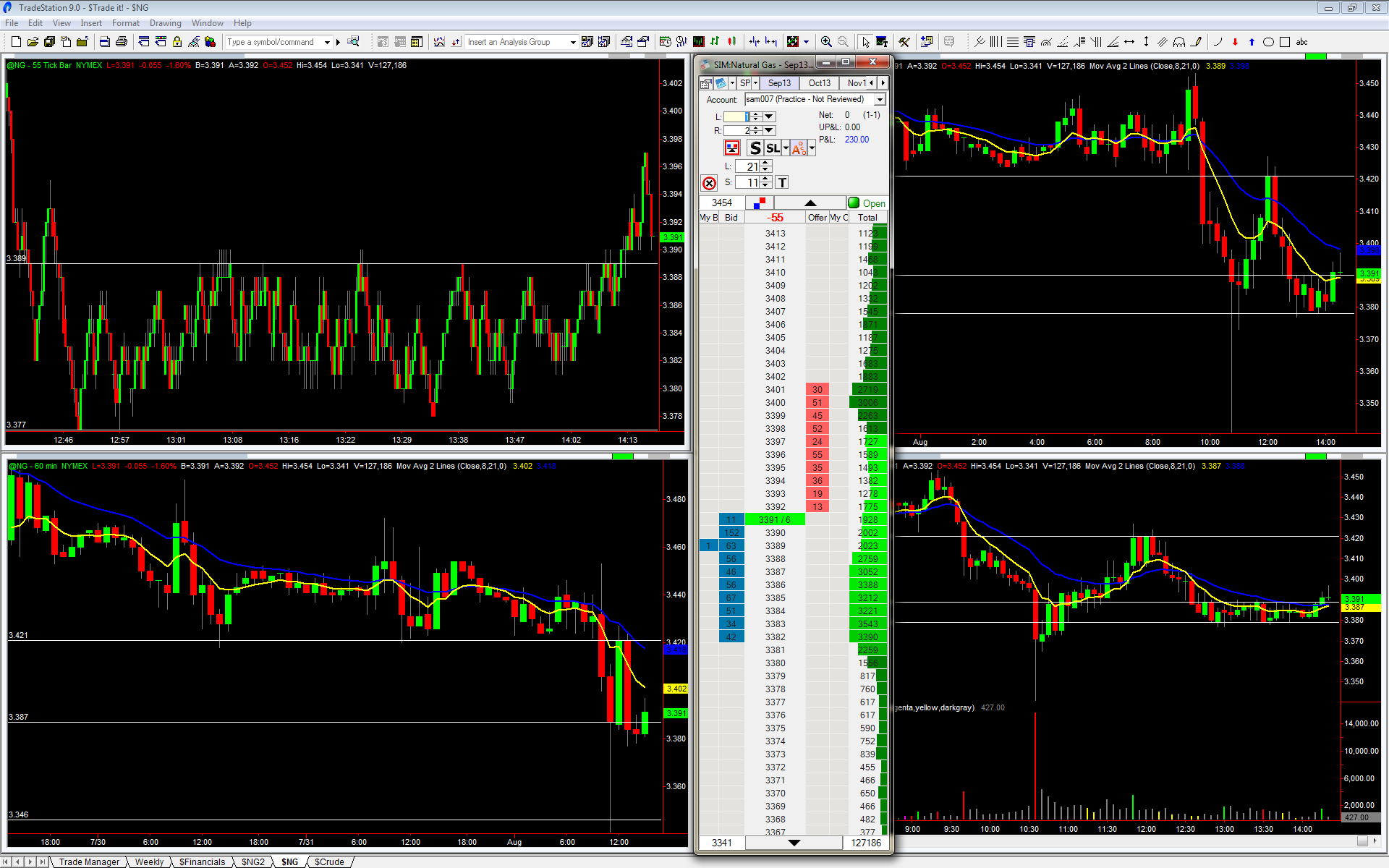
Task: Open the dropdown arrow next to SL
Action: 786,148
